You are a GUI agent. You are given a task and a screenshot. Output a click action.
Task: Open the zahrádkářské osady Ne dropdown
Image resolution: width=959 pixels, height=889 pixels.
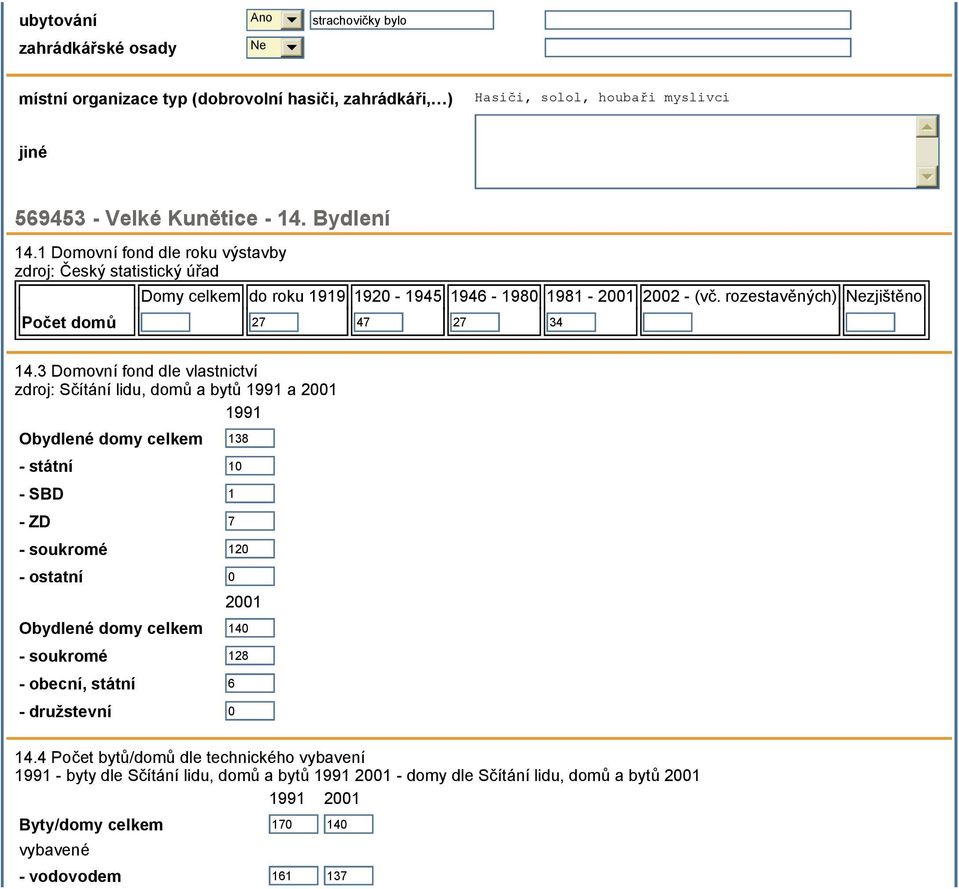pos(275,47)
